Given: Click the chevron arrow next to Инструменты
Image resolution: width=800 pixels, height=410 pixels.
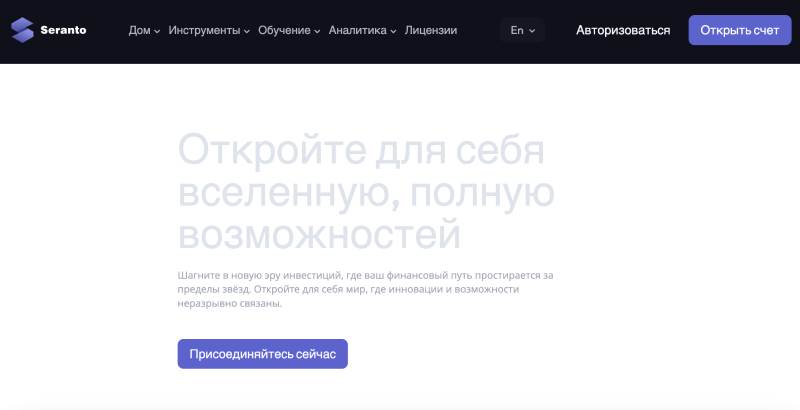Looking at the screenshot, I should 247,31.
